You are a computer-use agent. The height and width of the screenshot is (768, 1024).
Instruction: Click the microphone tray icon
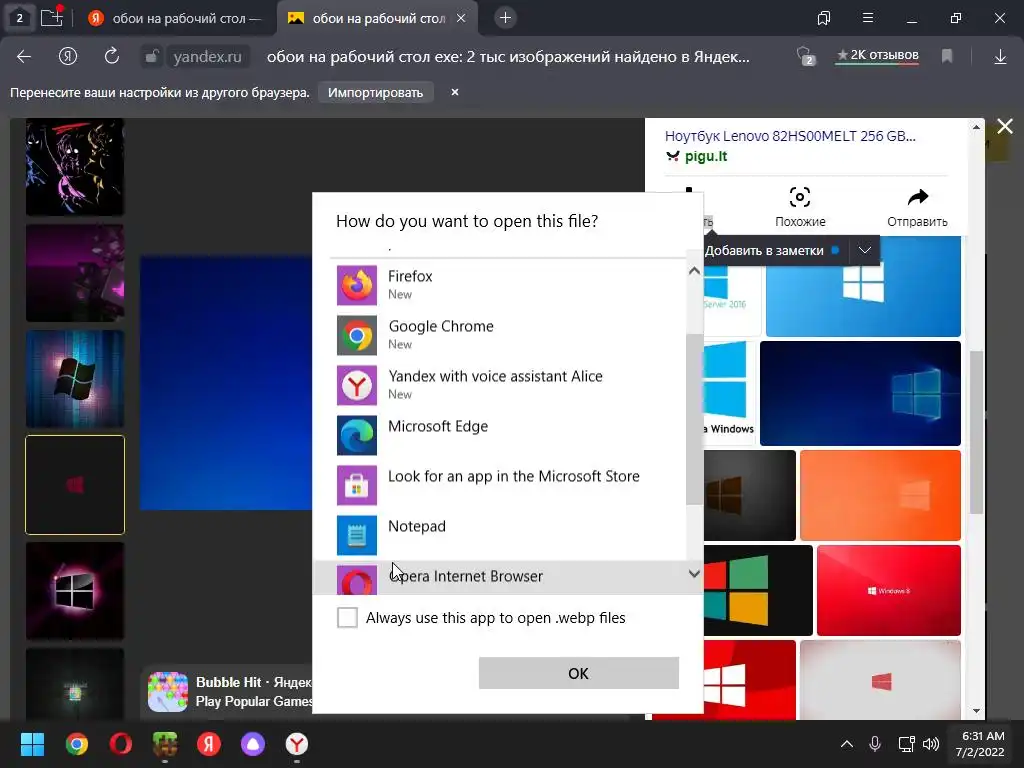[875, 744]
